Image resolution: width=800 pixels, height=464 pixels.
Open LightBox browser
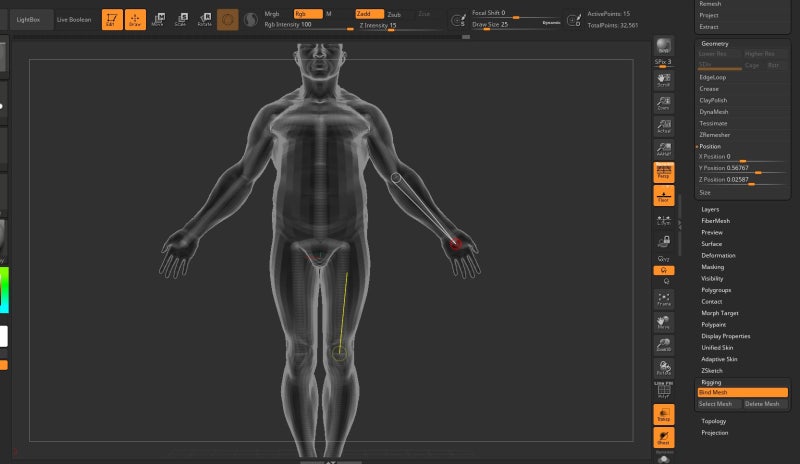(27, 19)
